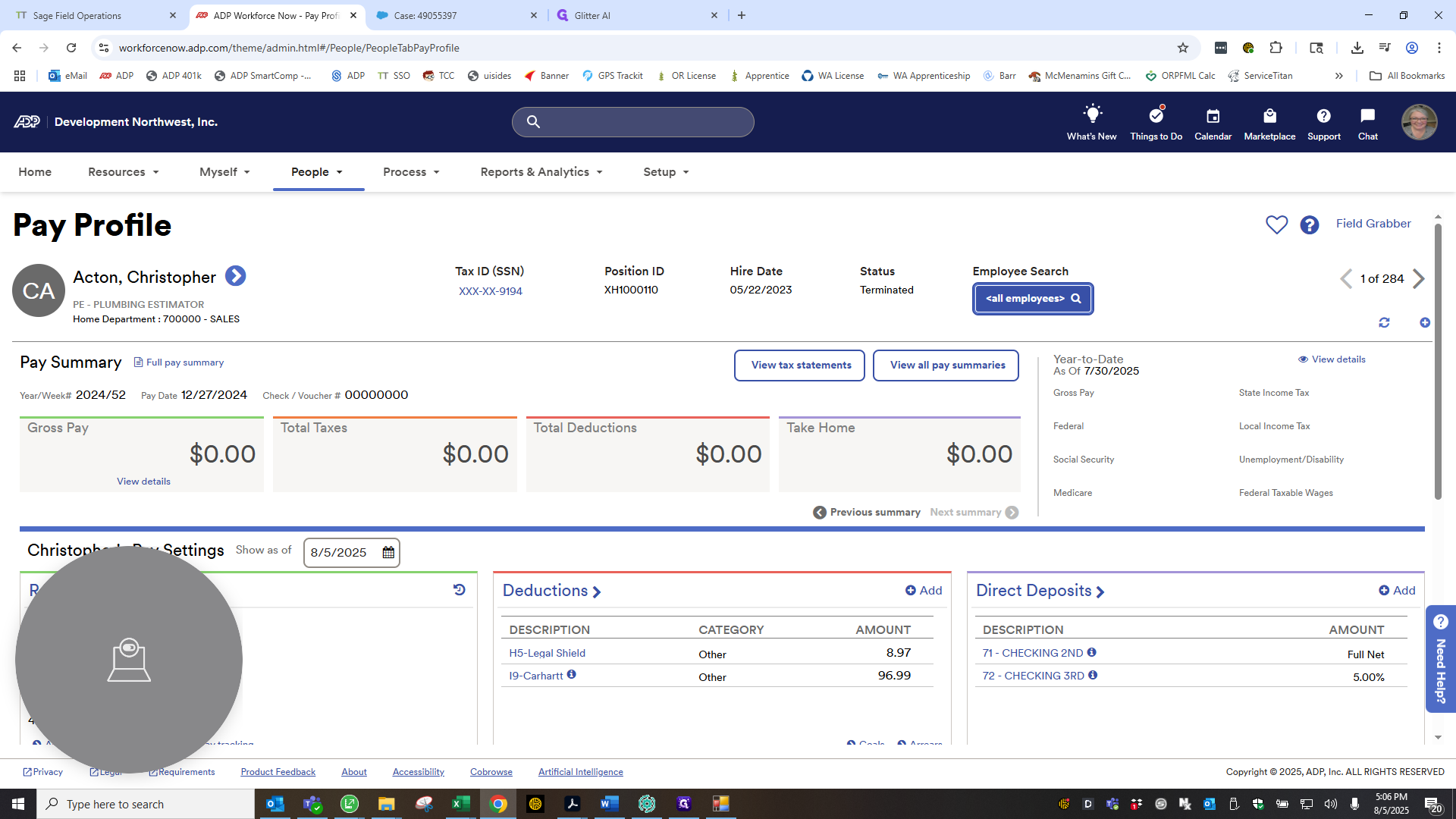1456x819 pixels.
Task: Open ServiceTitan bookmark
Action: [x=1260, y=76]
